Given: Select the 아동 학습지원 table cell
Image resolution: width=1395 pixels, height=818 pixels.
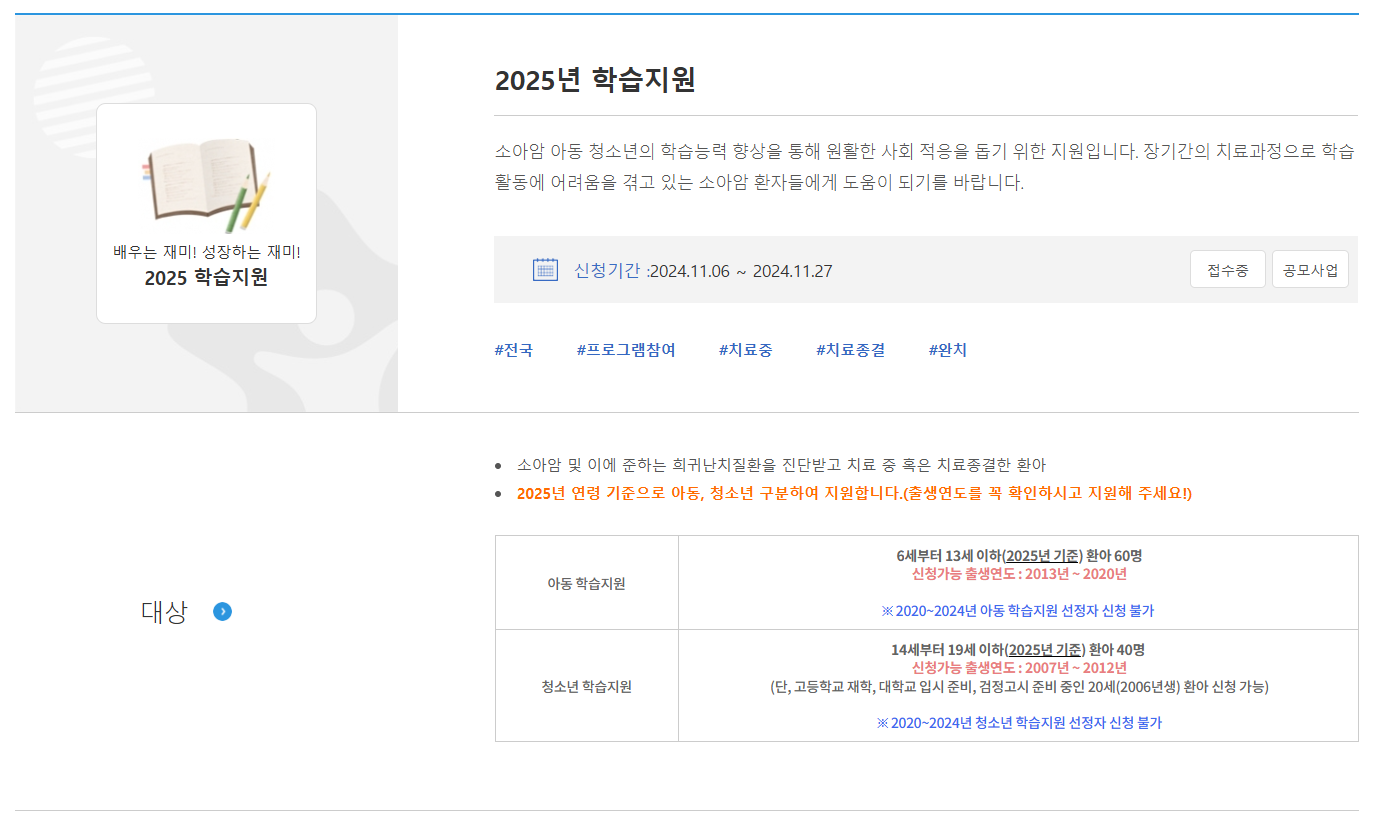Looking at the screenshot, I should click(x=586, y=583).
